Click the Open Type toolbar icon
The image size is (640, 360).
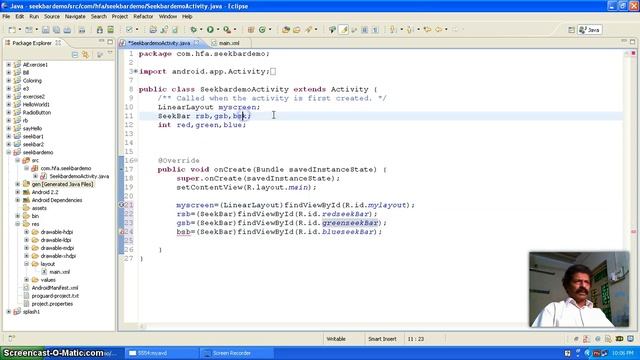tap(286, 30)
